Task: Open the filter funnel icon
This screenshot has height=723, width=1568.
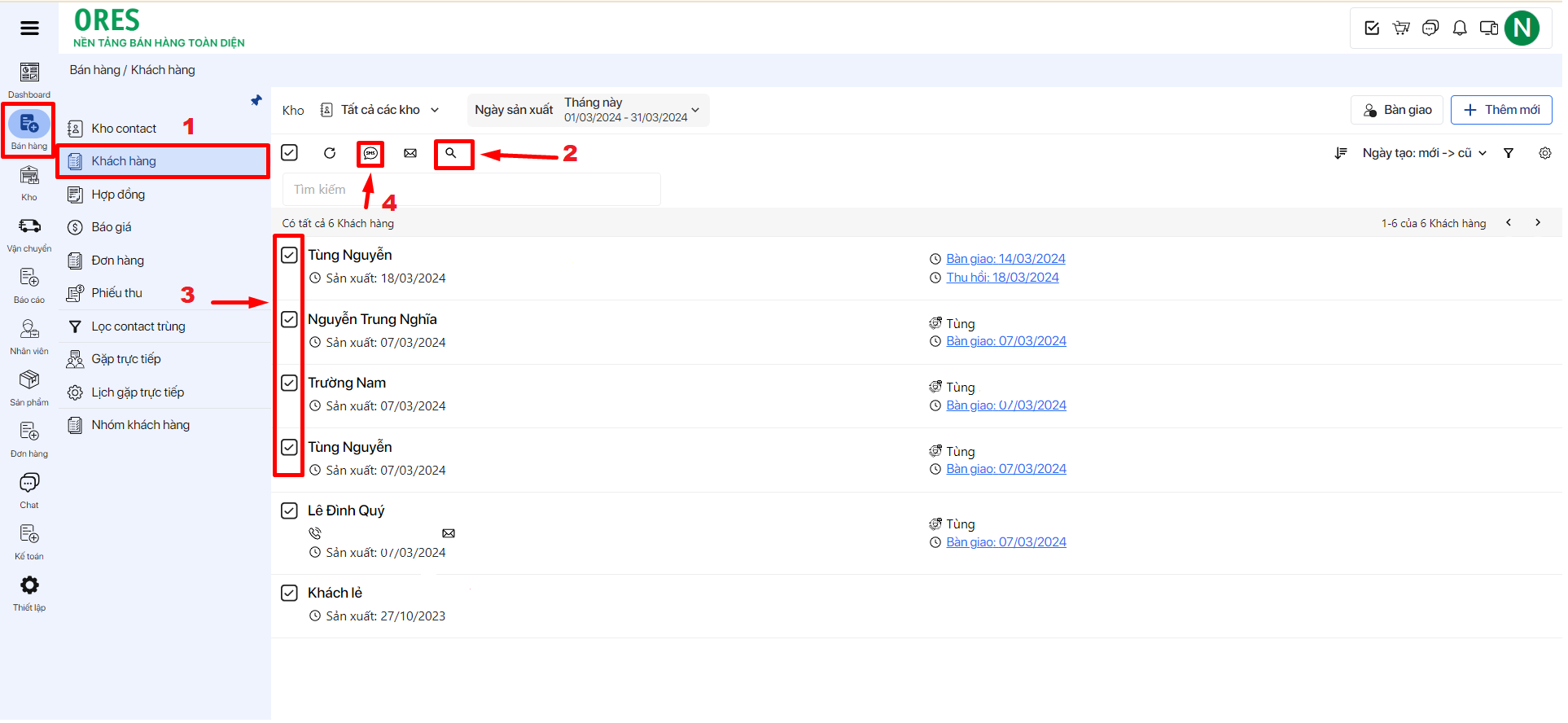Action: pos(1509,153)
